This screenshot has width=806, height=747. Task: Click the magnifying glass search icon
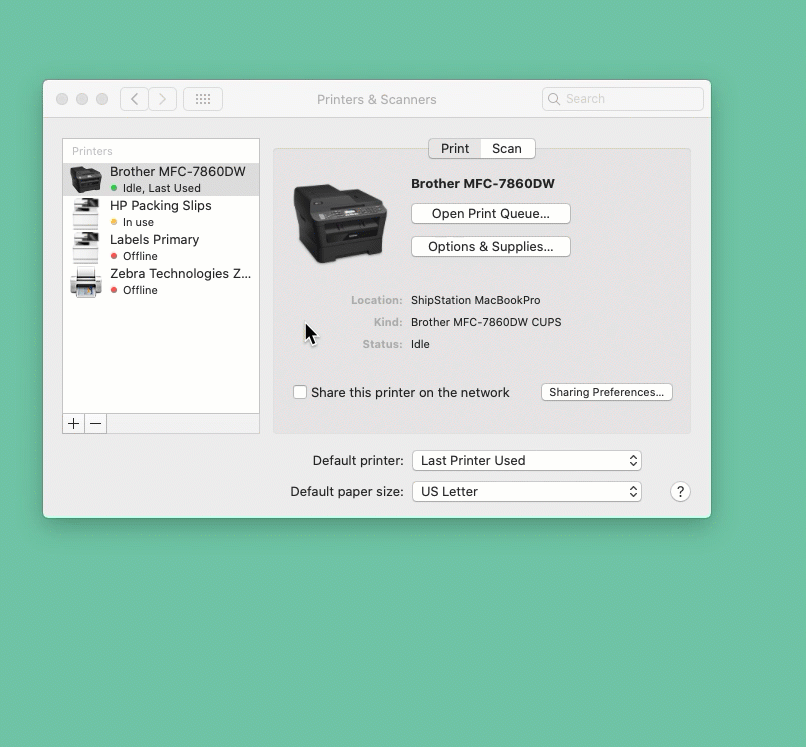554,99
